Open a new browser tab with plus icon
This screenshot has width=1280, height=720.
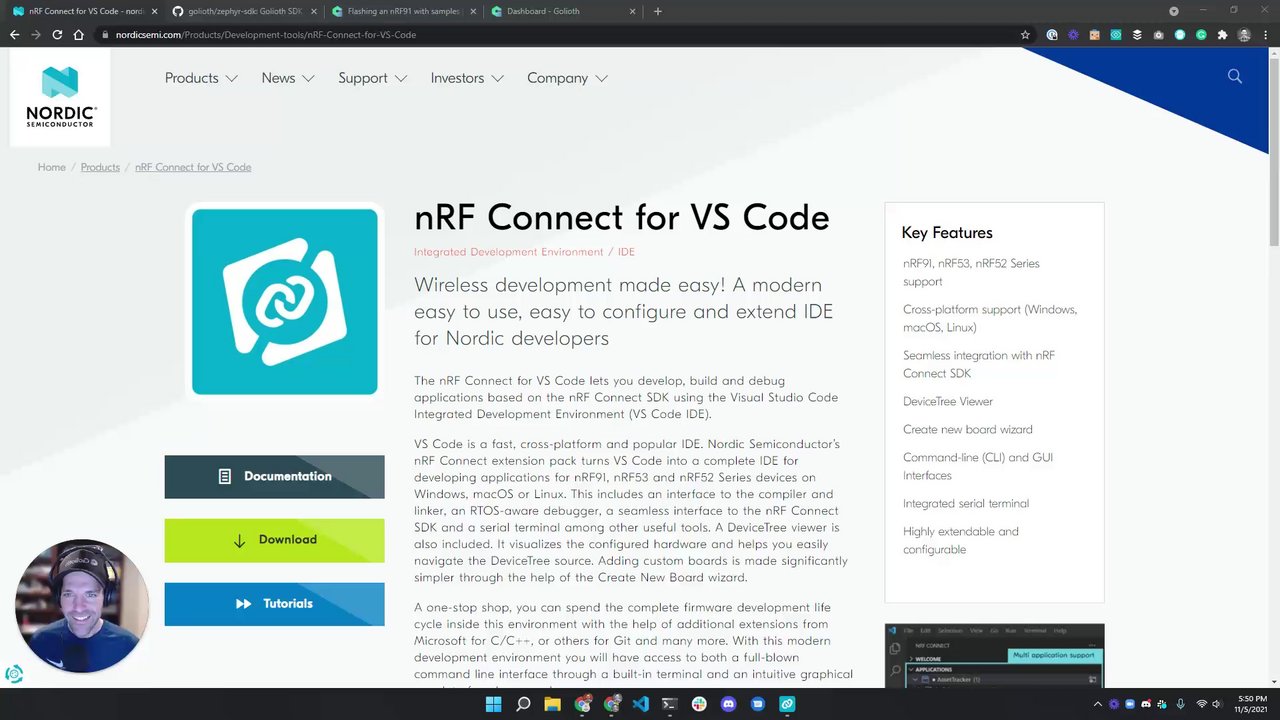click(657, 11)
